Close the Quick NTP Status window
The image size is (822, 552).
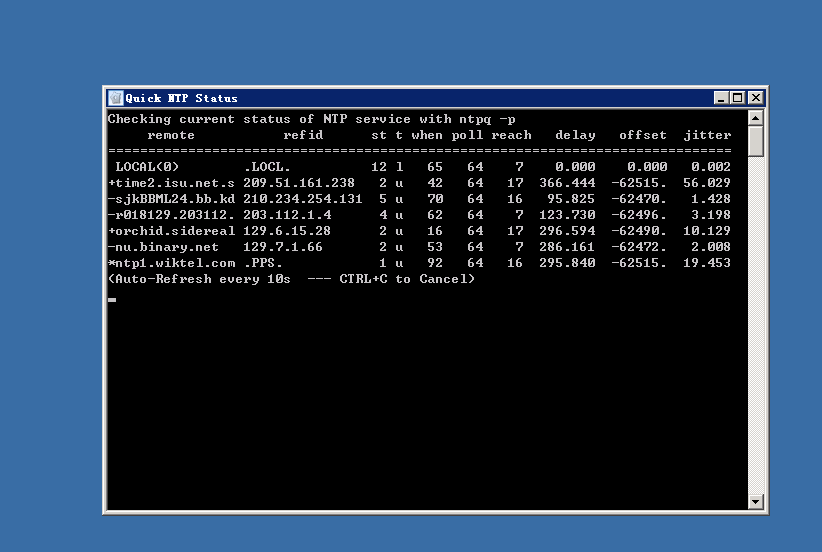(x=755, y=98)
